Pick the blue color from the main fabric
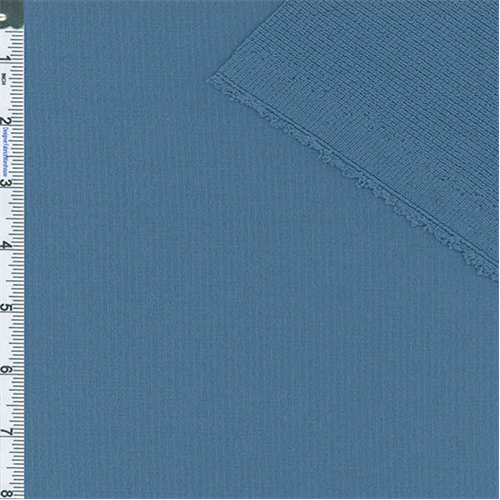 coord(200,300)
